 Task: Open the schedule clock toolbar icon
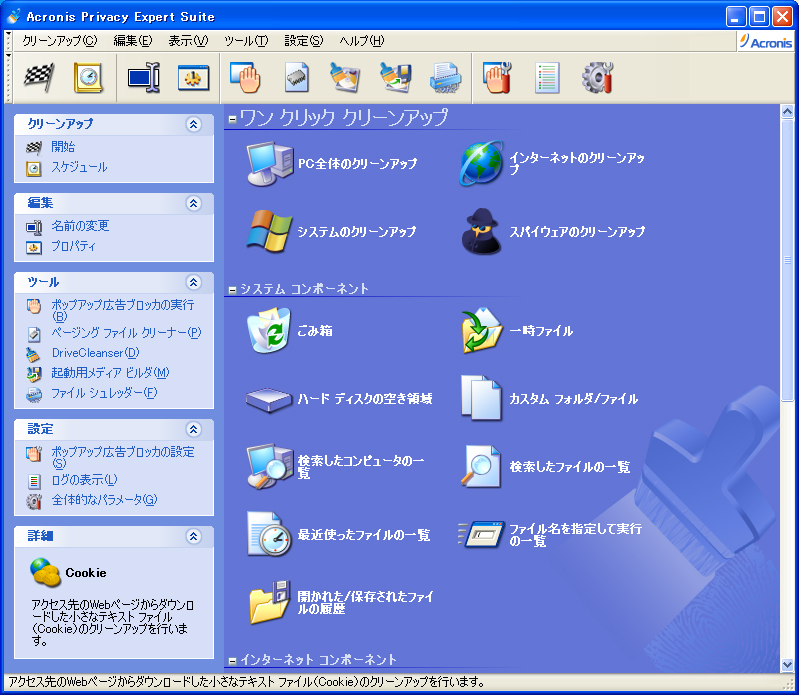[x=89, y=77]
